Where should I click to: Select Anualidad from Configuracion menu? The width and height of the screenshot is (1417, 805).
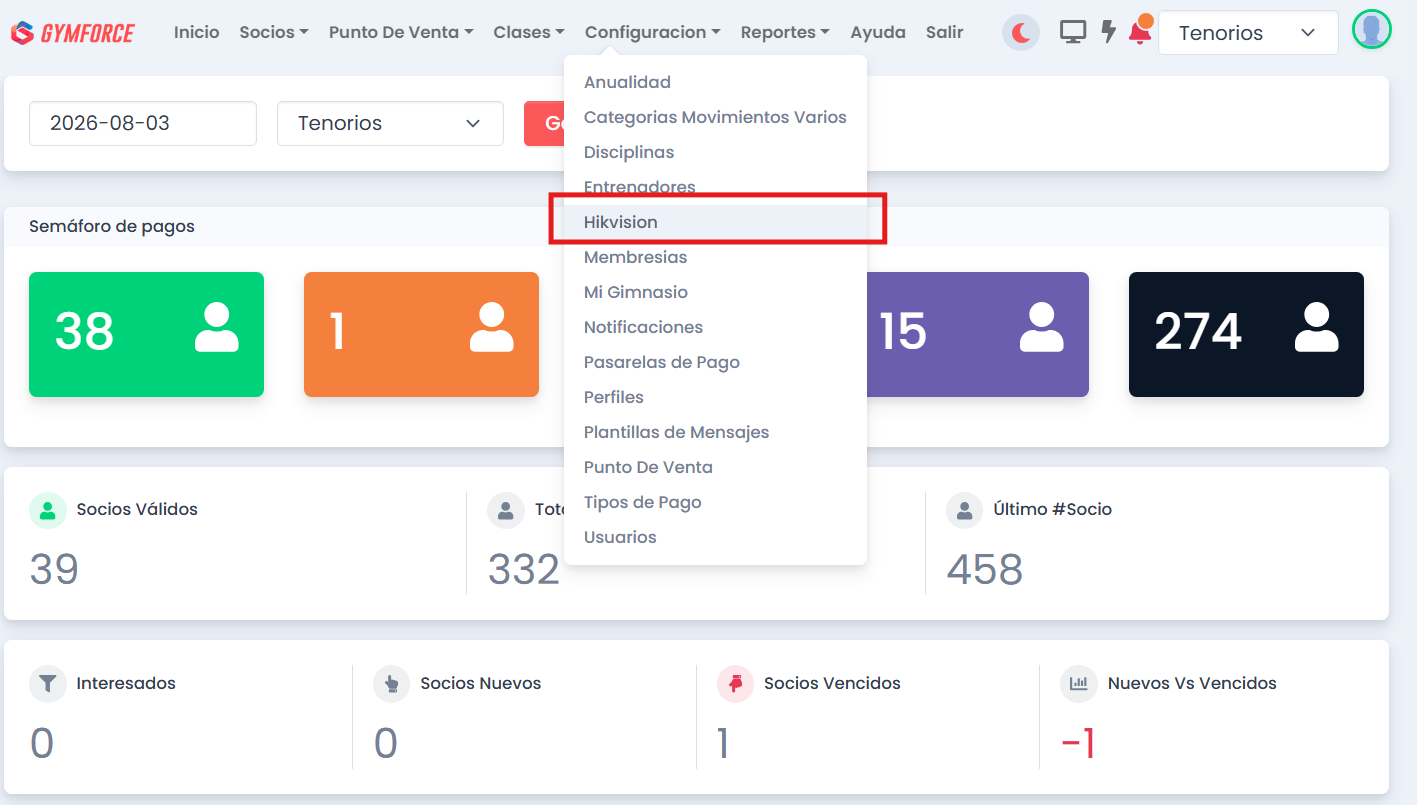pyautogui.click(x=715, y=82)
